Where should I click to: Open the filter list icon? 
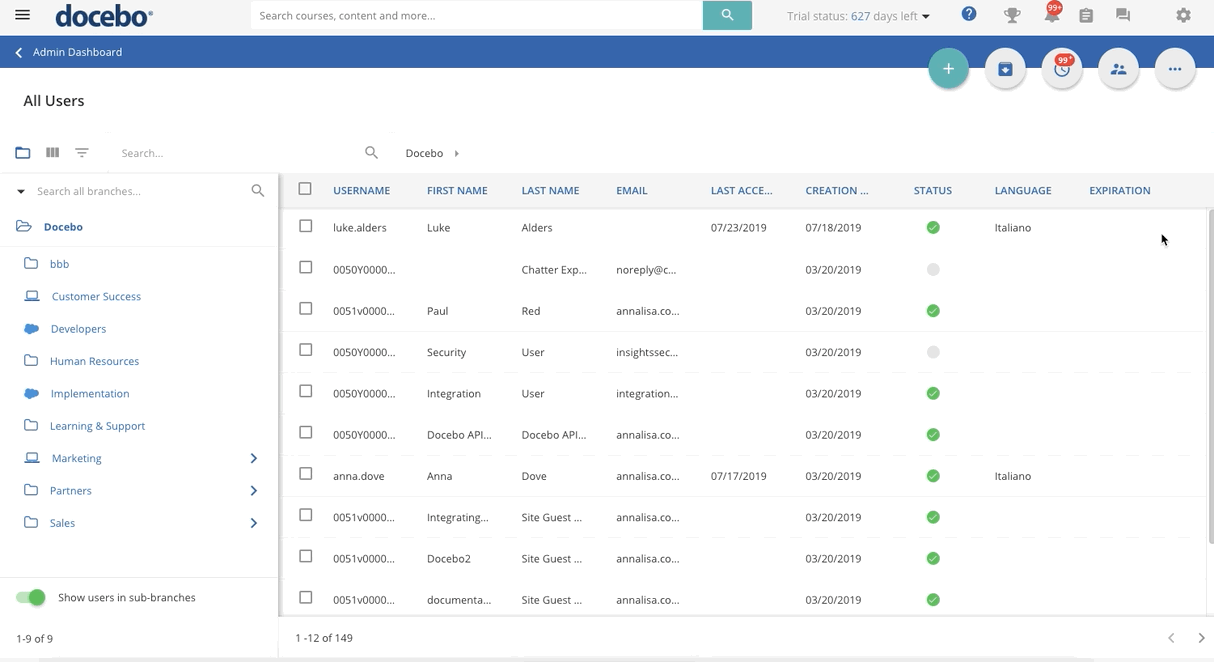pos(82,153)
